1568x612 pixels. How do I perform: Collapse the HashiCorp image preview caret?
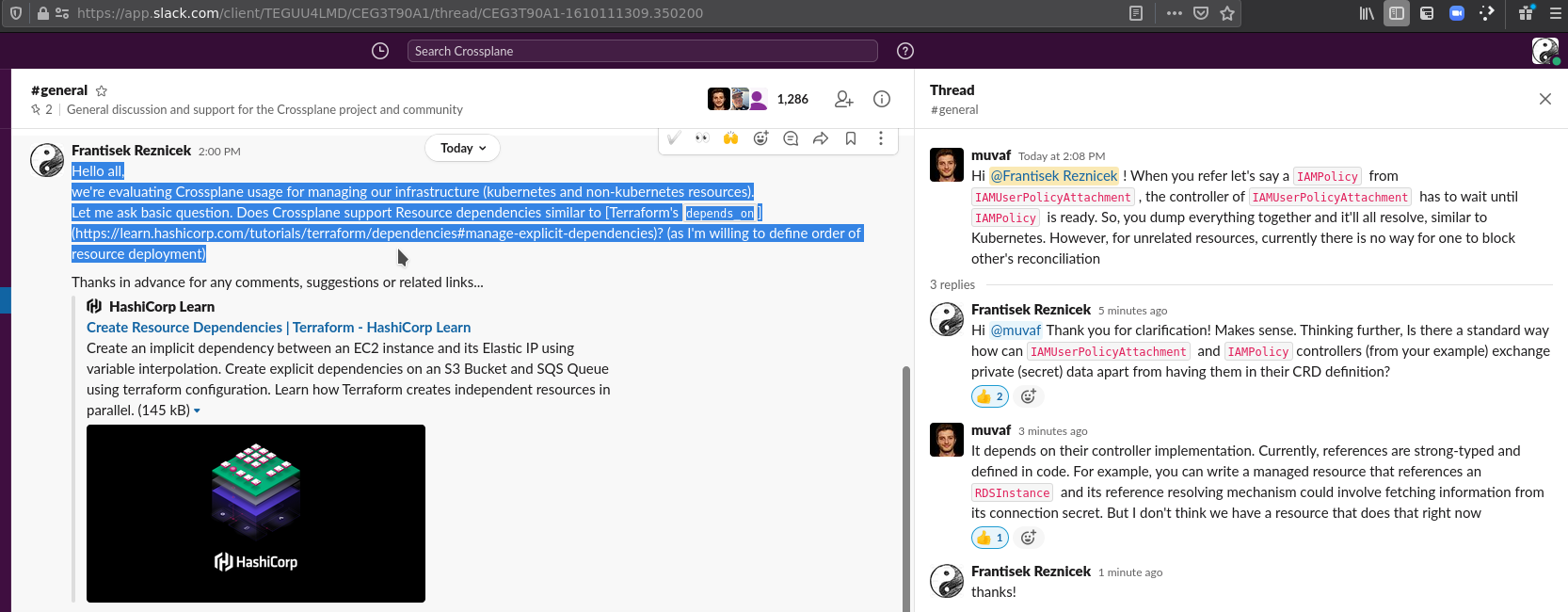click(x=197, y=411)
